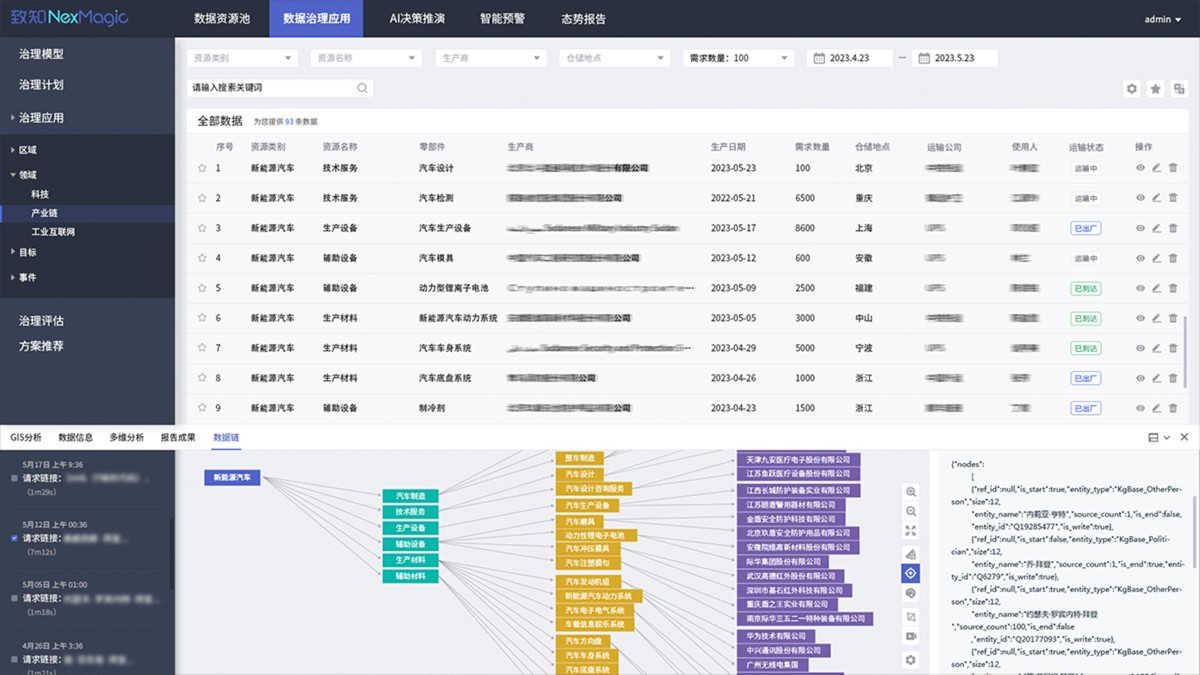
Task: Click the star button above the table
Action: [1156, 89]
